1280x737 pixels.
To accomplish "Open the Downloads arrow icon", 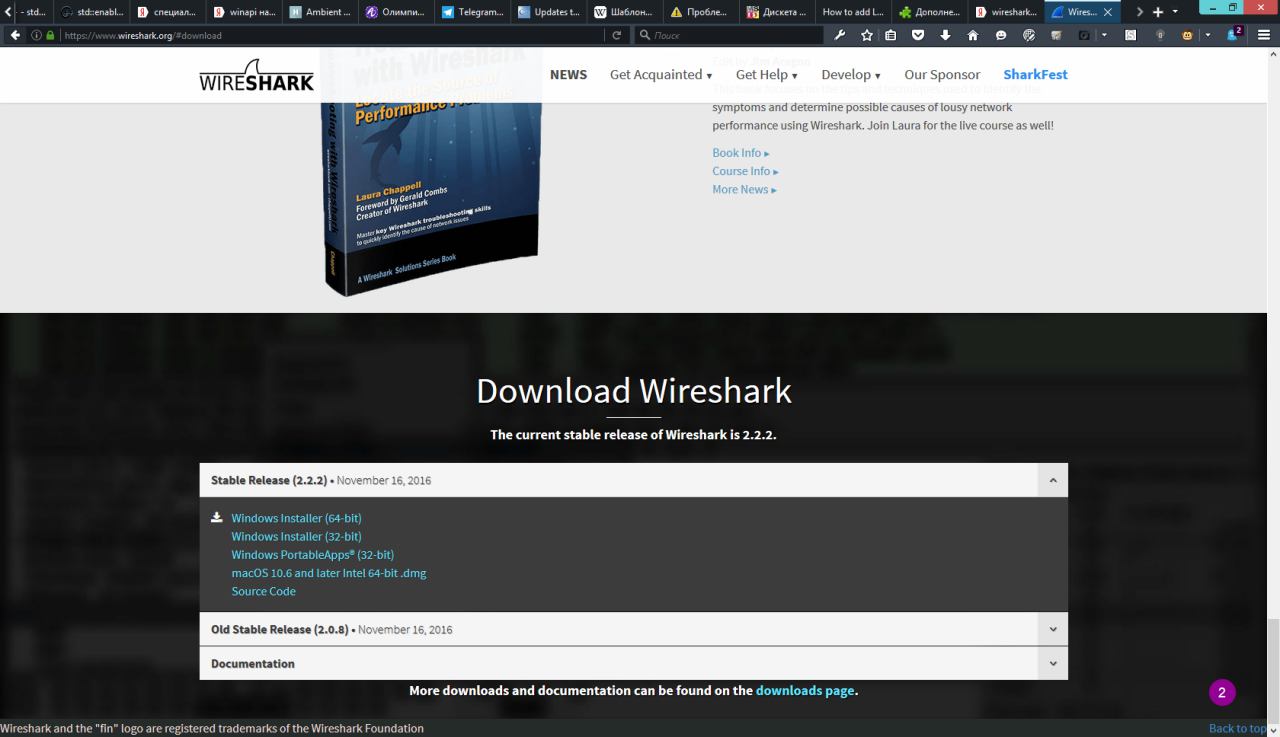I will [x=945, y=35].
